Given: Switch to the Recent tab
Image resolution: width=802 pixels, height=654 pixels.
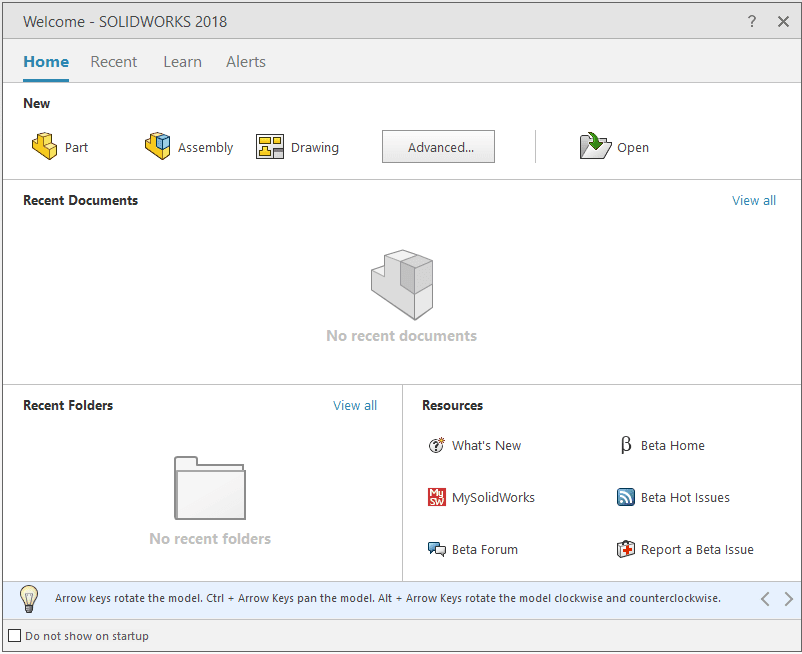Looking at the screenshot, I should pyautogui.click(x=114, y=62).
